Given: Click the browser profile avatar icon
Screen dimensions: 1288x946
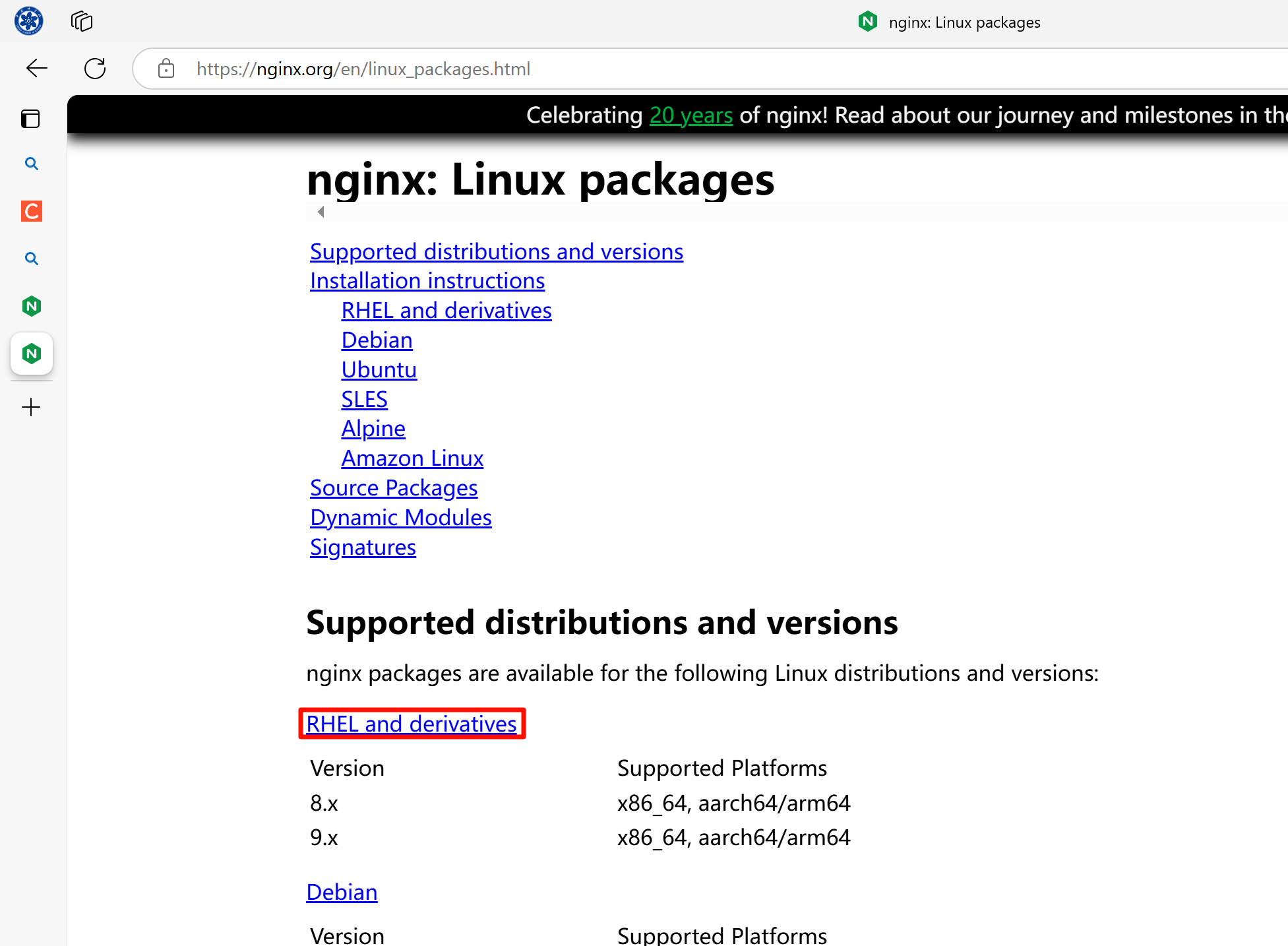Looking at the screenshot, I should click(29, 21).
